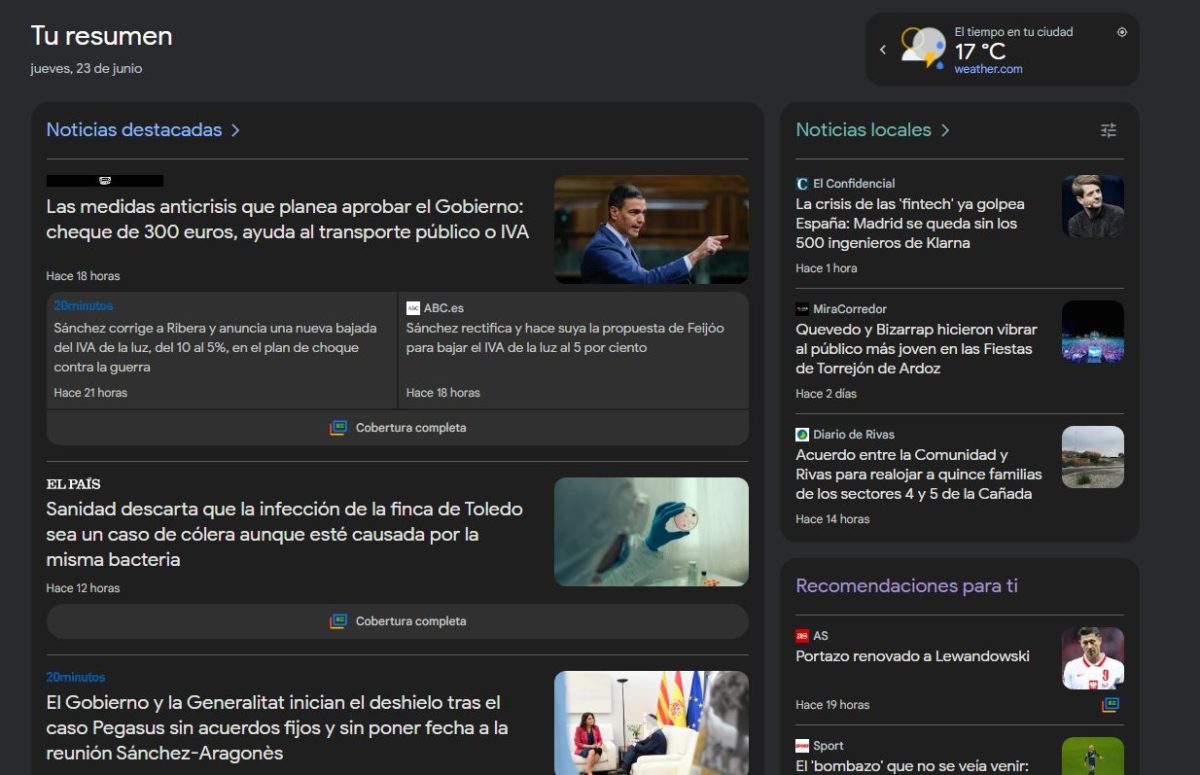The height and width of the screenshot is (775, 1200).
Task: Click the MiraCorredor source logo
Action: 802,309
